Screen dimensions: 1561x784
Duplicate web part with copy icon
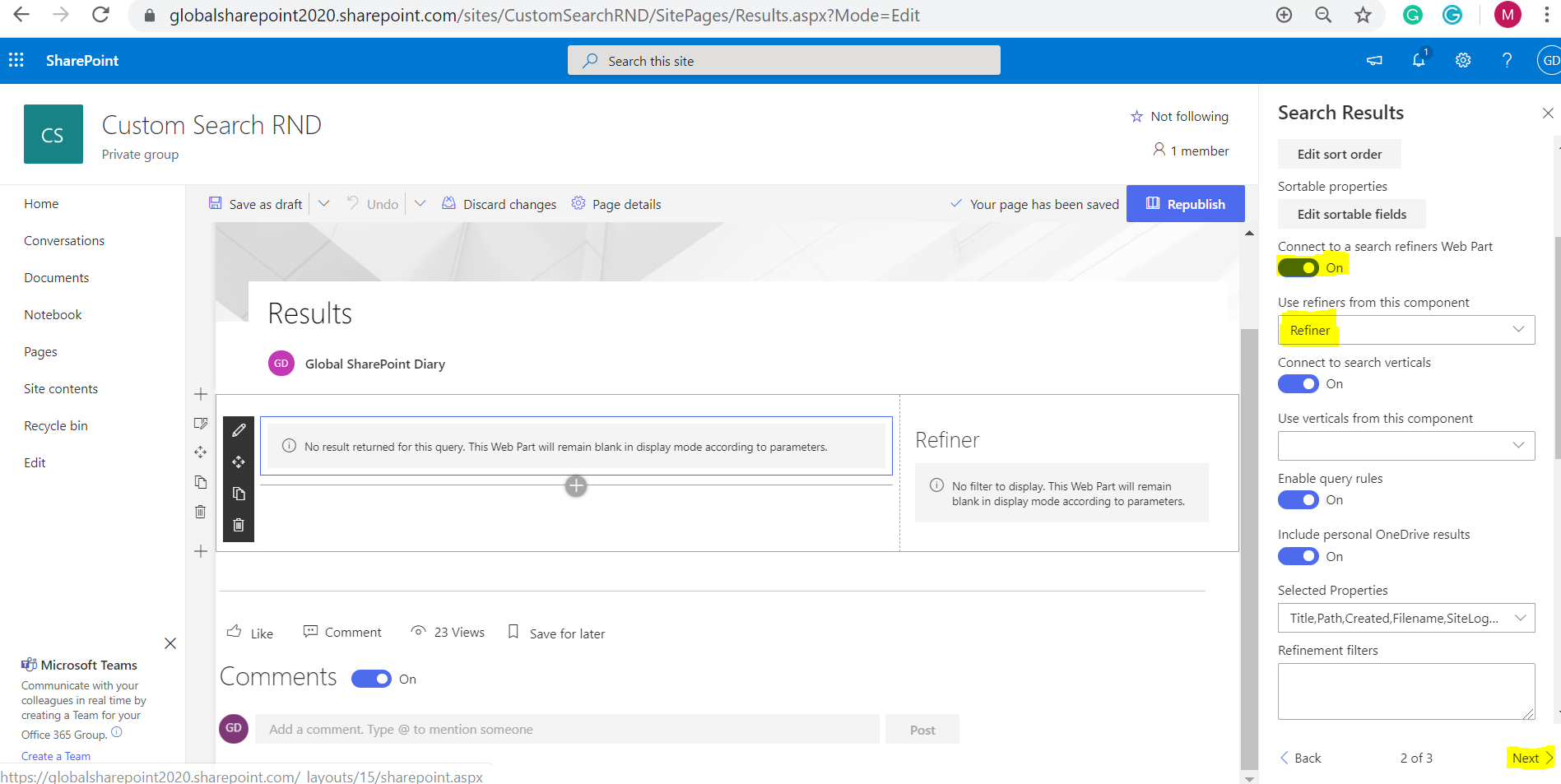pyautogui.click(x=239, y=494)
